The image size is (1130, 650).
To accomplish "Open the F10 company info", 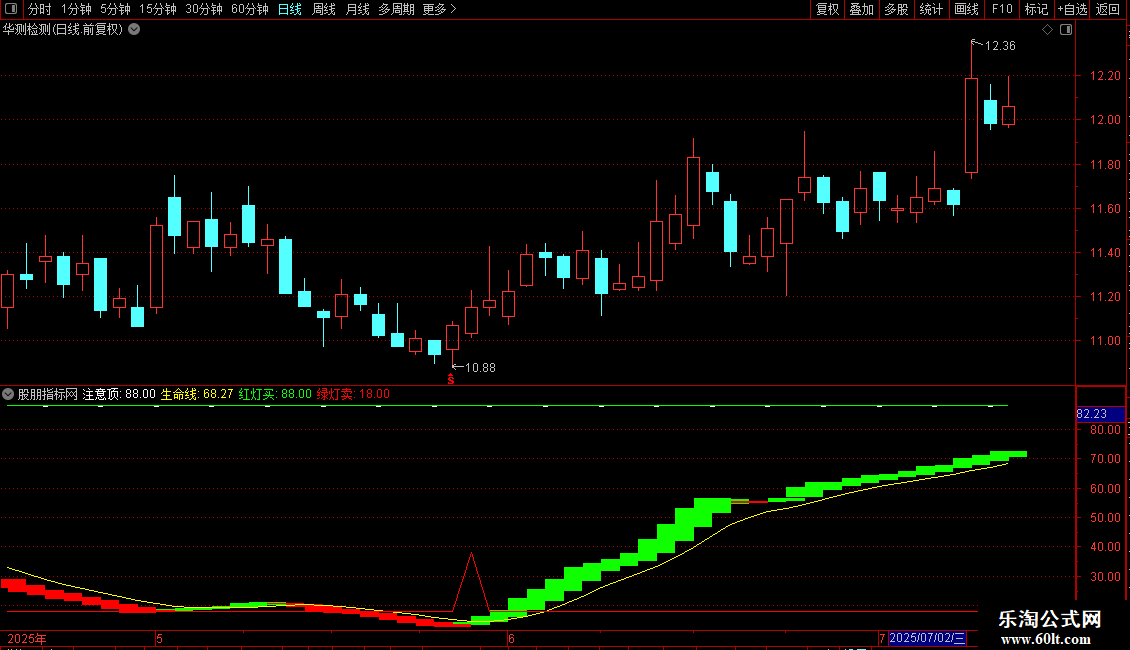I will click(x=1002, y=9).
